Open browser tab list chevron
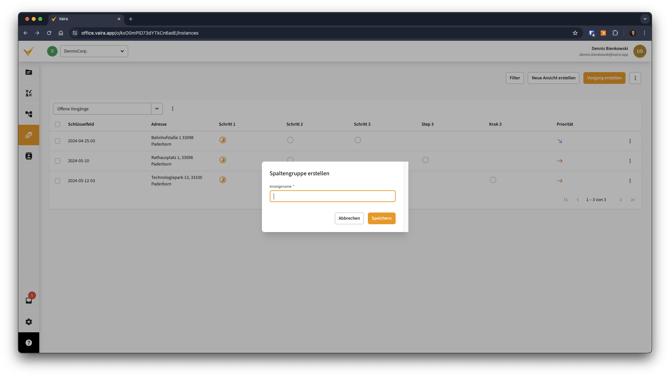Screen dimensions: 670x377 click(x=645, y=19)
